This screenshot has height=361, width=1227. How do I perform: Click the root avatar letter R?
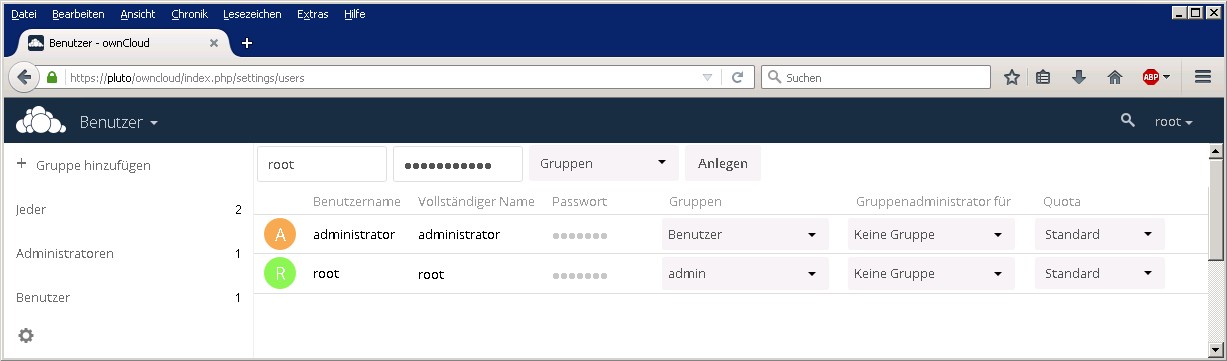281,273
